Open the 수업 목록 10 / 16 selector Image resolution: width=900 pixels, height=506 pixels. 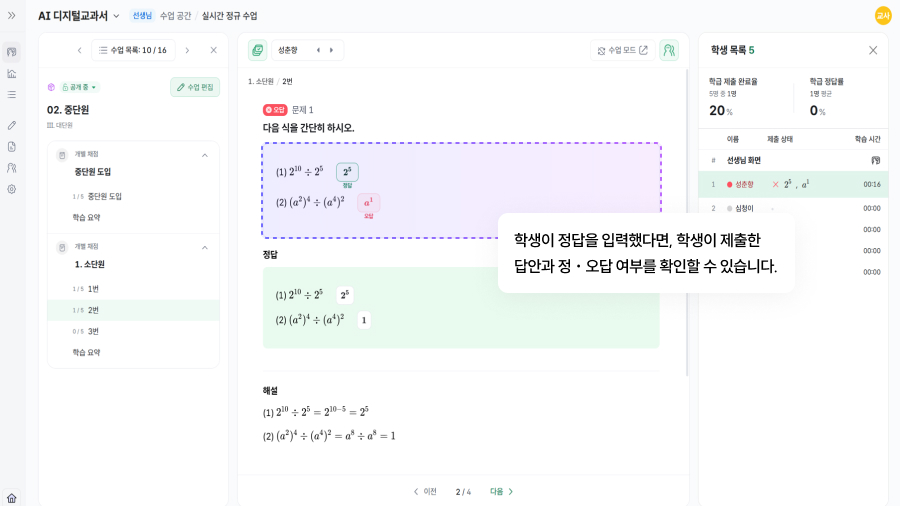coord(133,50)
